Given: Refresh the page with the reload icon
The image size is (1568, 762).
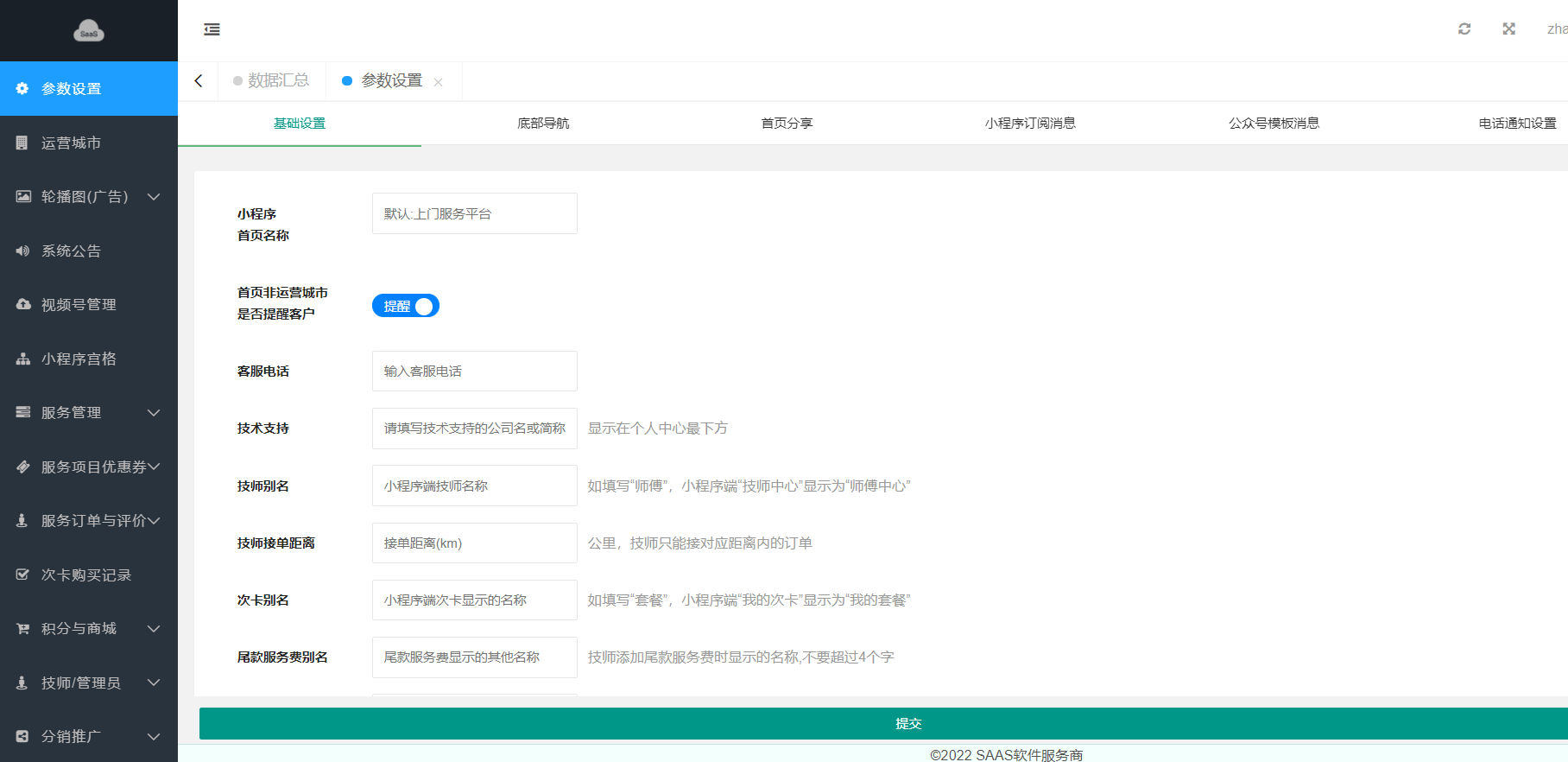Looking at the screenshot, I should 1464,29.
